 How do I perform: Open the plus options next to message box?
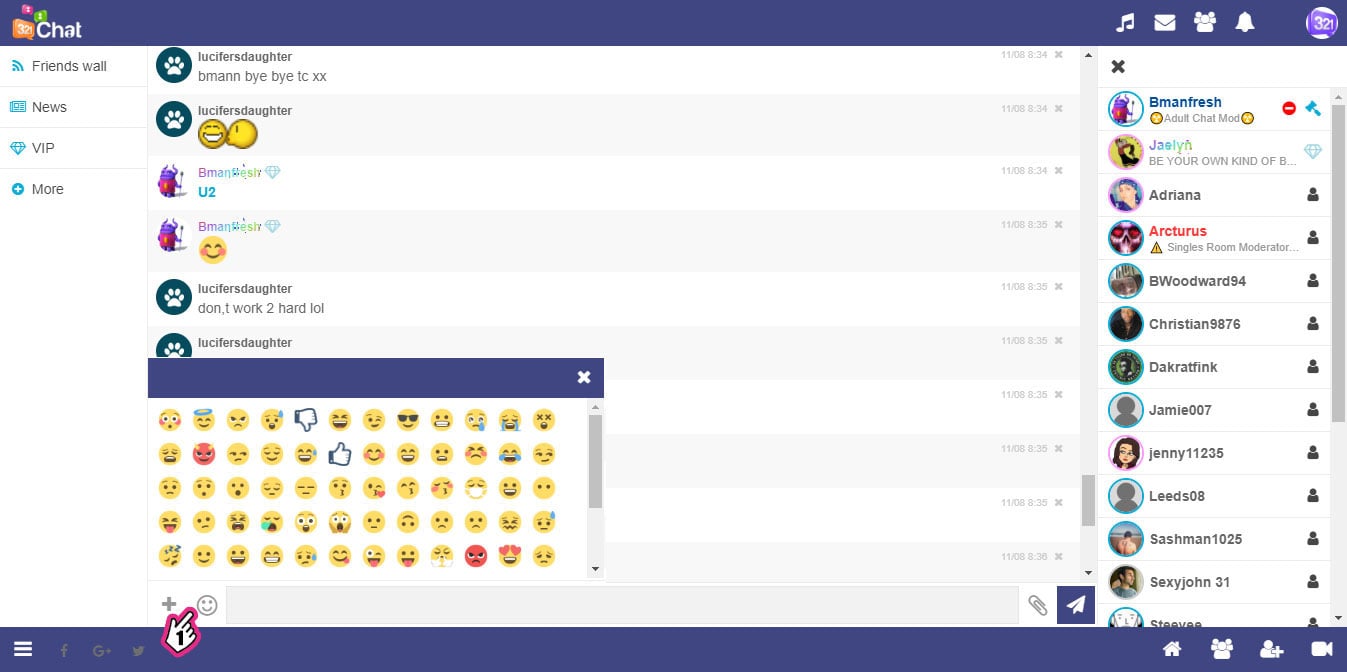click(169, 604)
